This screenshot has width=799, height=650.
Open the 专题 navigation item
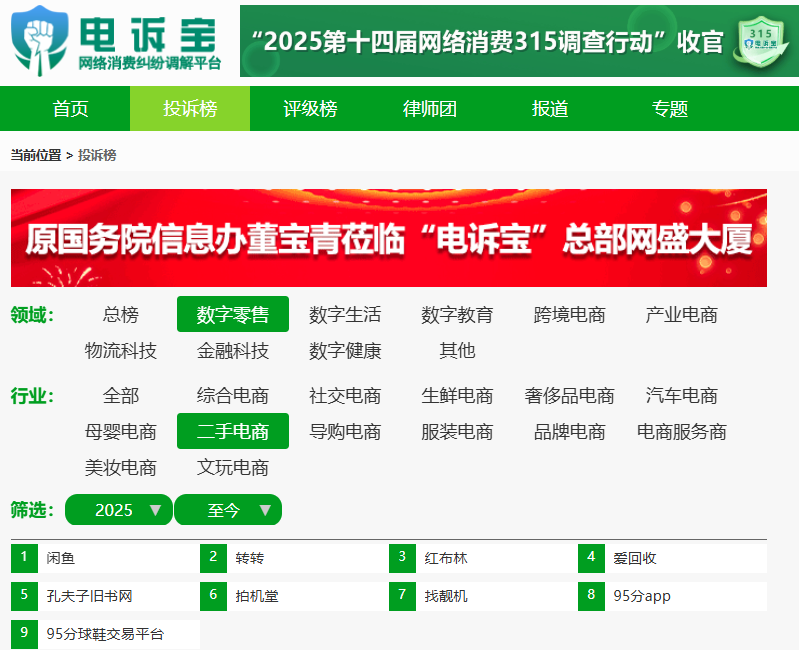(670, 109)
